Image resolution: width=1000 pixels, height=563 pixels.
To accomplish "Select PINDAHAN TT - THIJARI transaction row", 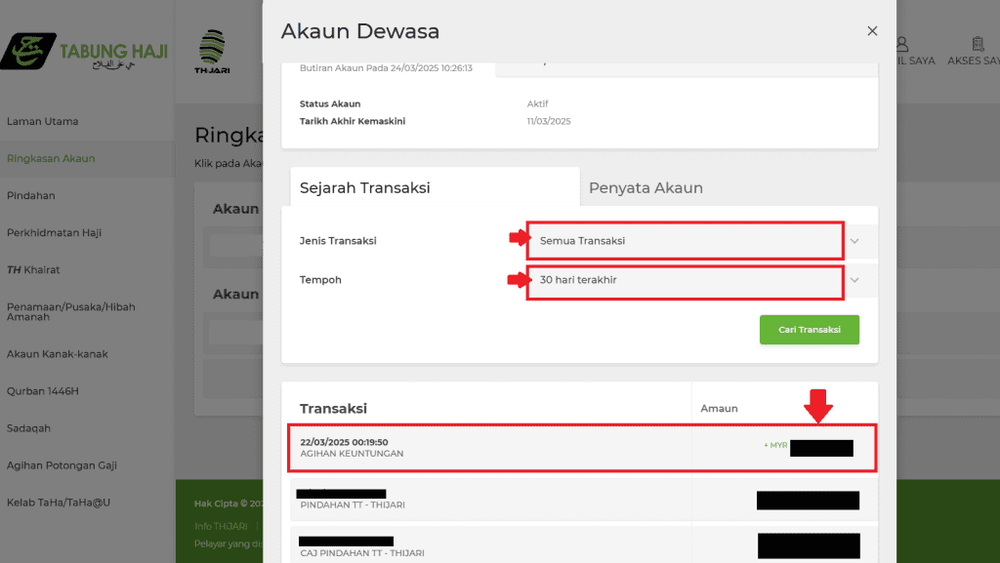I will [x=584, y=500].
